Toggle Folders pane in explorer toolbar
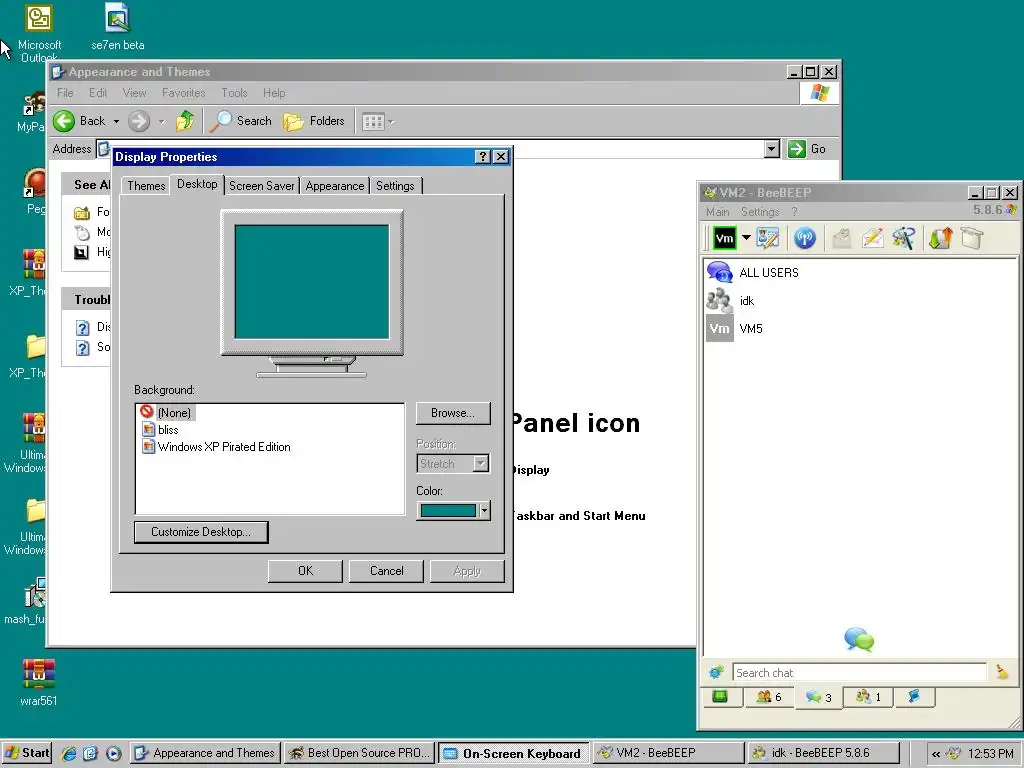 pyautogui.click(x=314, y=121)
